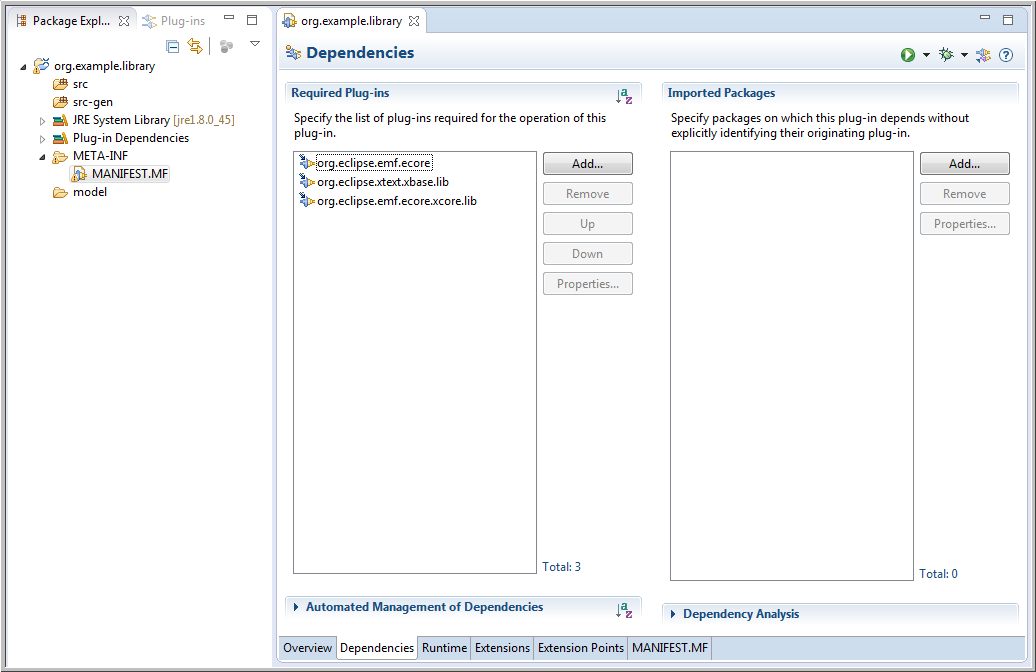Expand the Dependency Analysis section
The image size is (1036, 672).
[674, 614]
